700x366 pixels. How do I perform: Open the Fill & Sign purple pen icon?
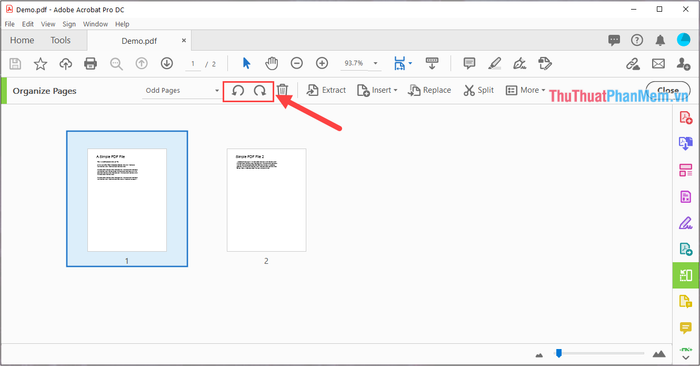pyautogui.click(x=686, y=223)
